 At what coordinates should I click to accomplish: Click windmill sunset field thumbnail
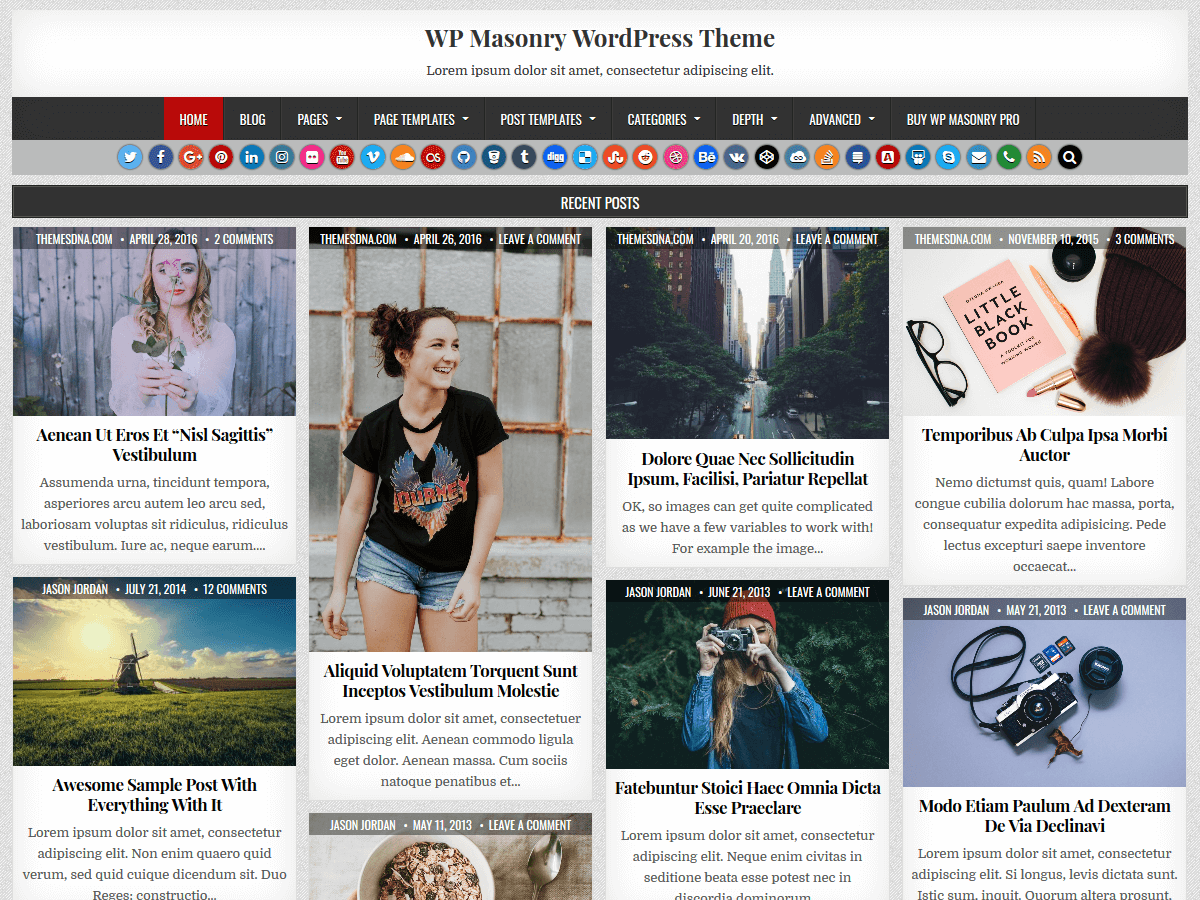click(x=154, y=672)
